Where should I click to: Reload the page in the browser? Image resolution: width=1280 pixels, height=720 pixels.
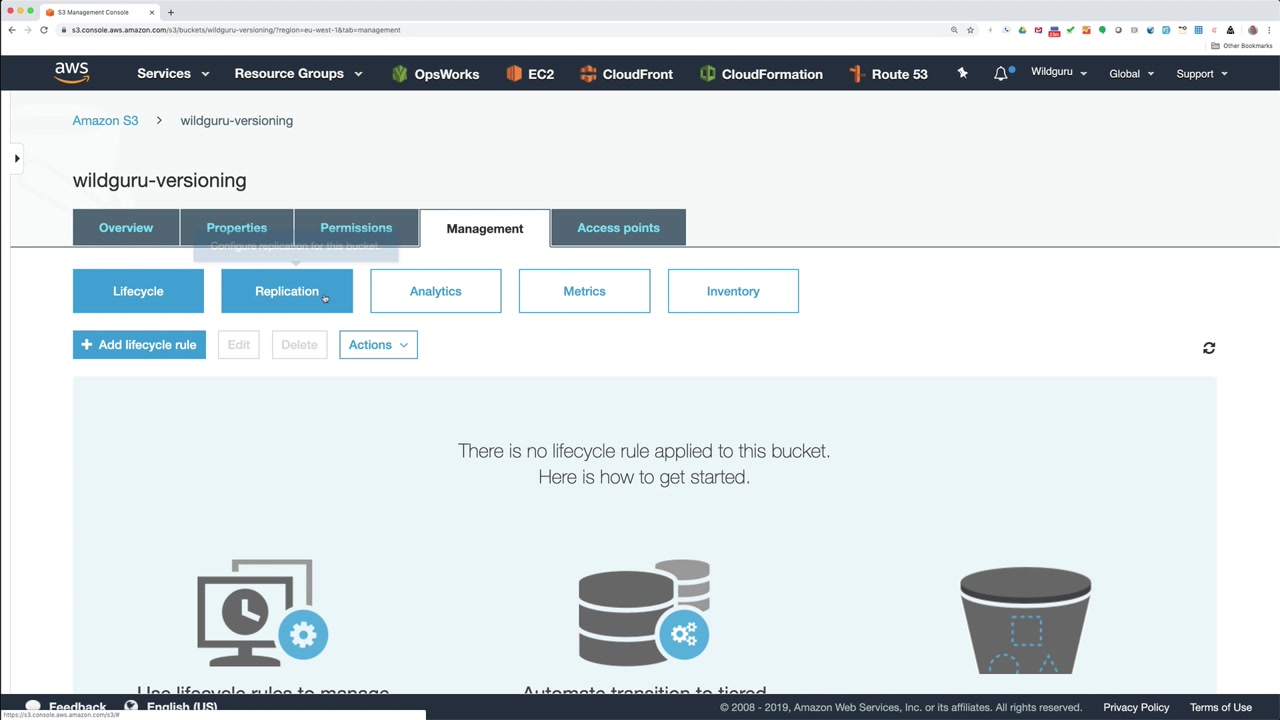coord(44,30)
